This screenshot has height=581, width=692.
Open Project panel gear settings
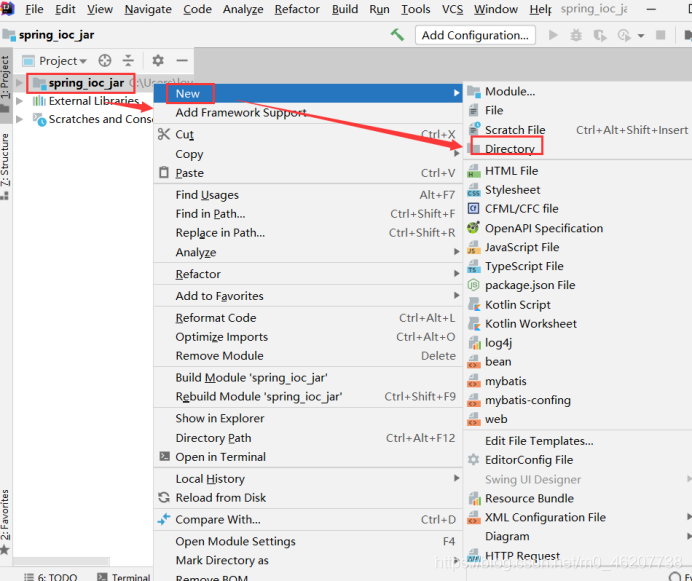158,60
